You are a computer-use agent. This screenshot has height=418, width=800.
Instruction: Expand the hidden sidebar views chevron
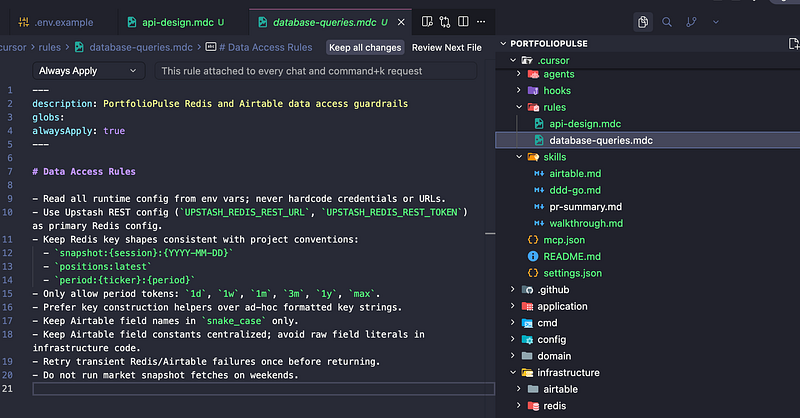(716, 22)
